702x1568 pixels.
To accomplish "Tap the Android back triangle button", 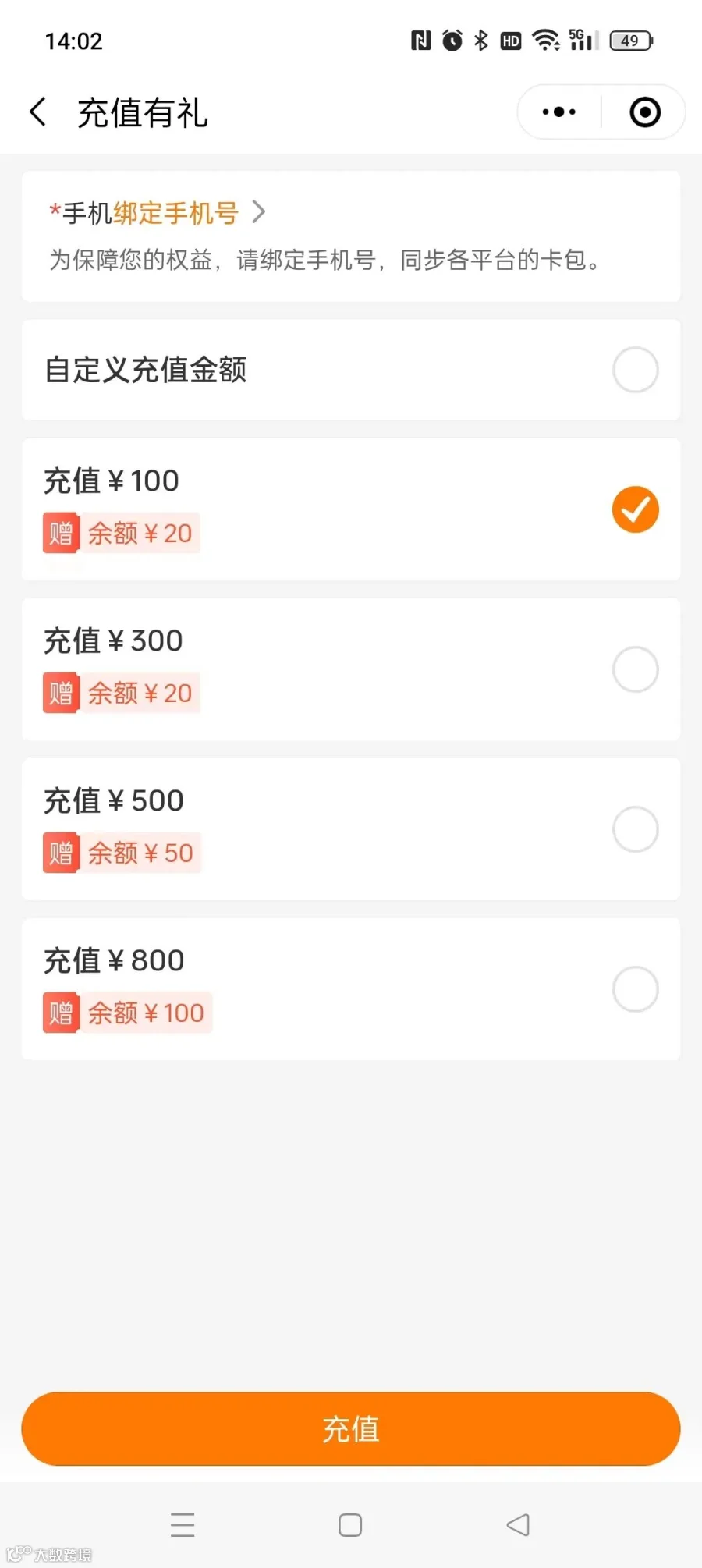I will (518, 1524).
